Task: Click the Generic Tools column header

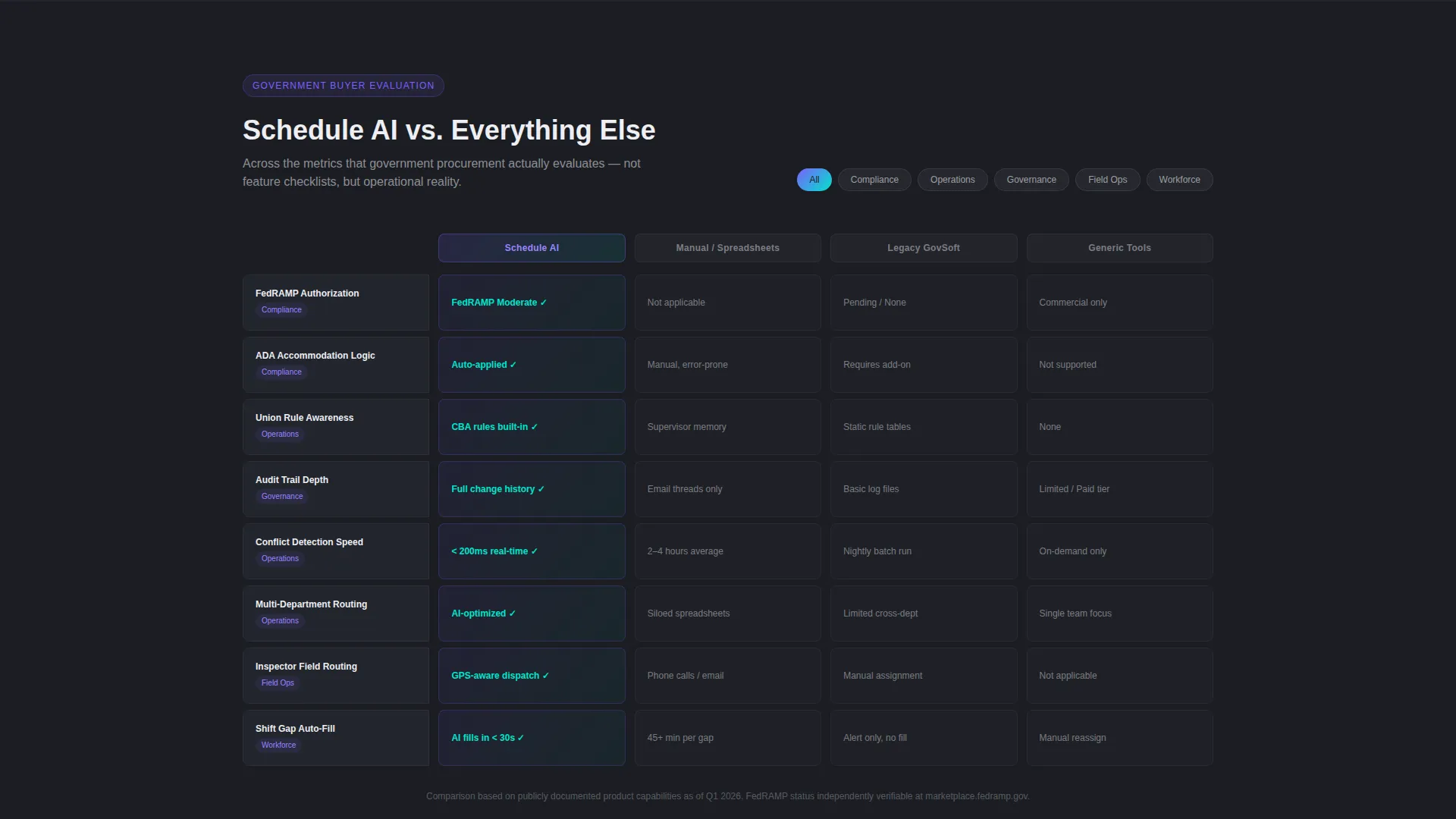Action: (x=1119, y=248)
